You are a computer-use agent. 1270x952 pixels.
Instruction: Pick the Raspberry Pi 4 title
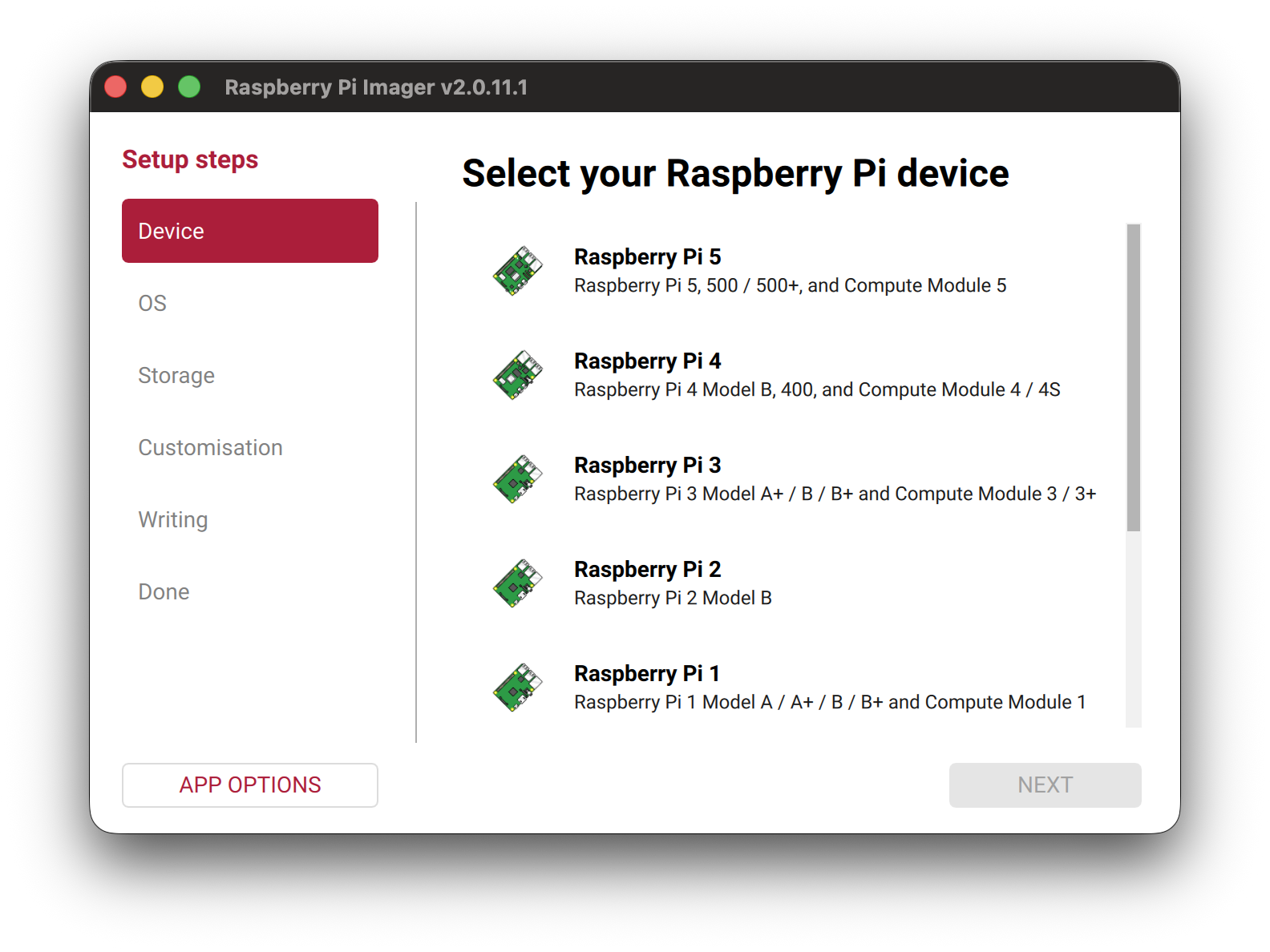648,361
